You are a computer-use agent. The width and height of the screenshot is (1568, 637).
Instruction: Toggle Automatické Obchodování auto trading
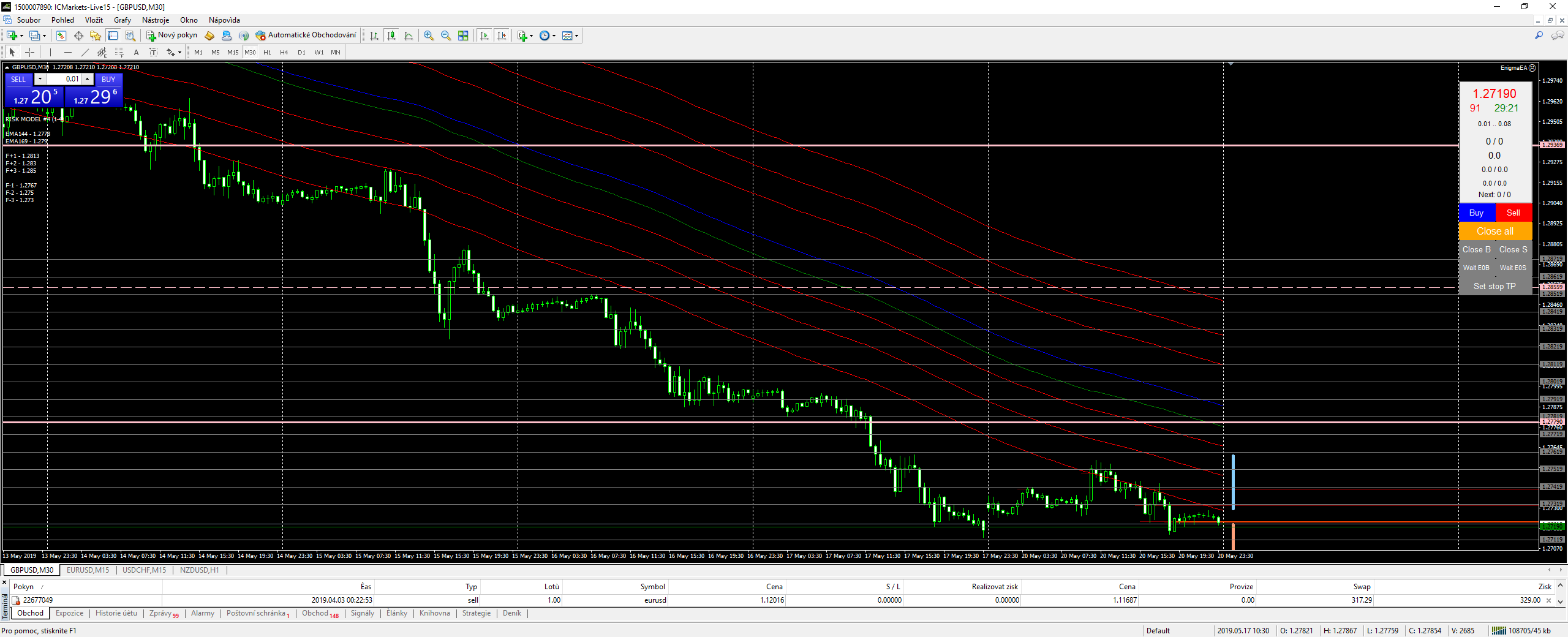(306, 36)
